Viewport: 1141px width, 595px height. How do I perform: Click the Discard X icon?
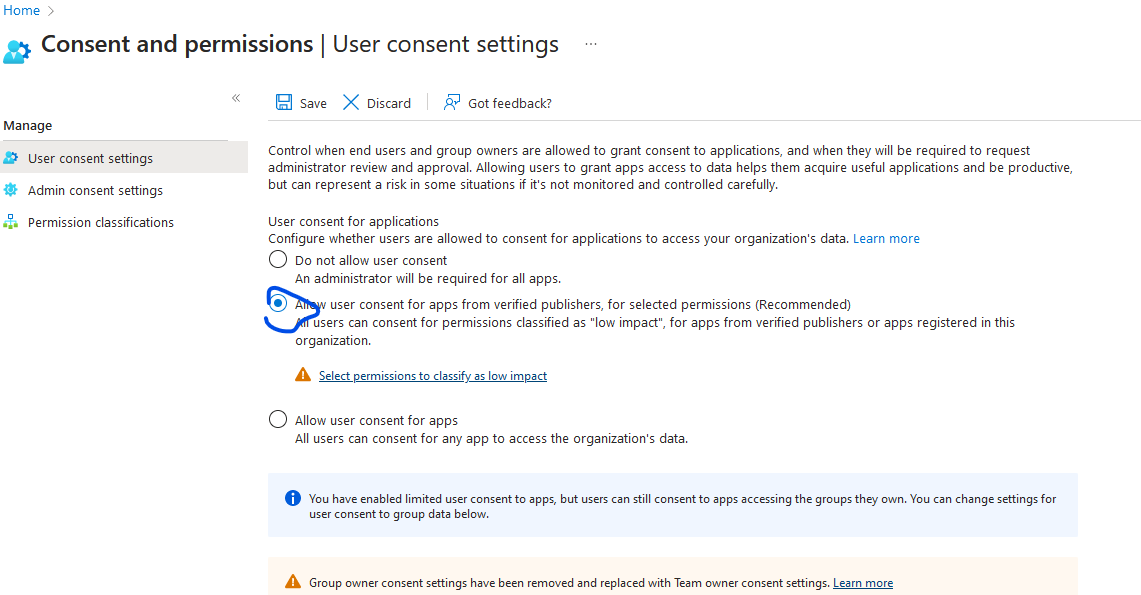[351, 103]
